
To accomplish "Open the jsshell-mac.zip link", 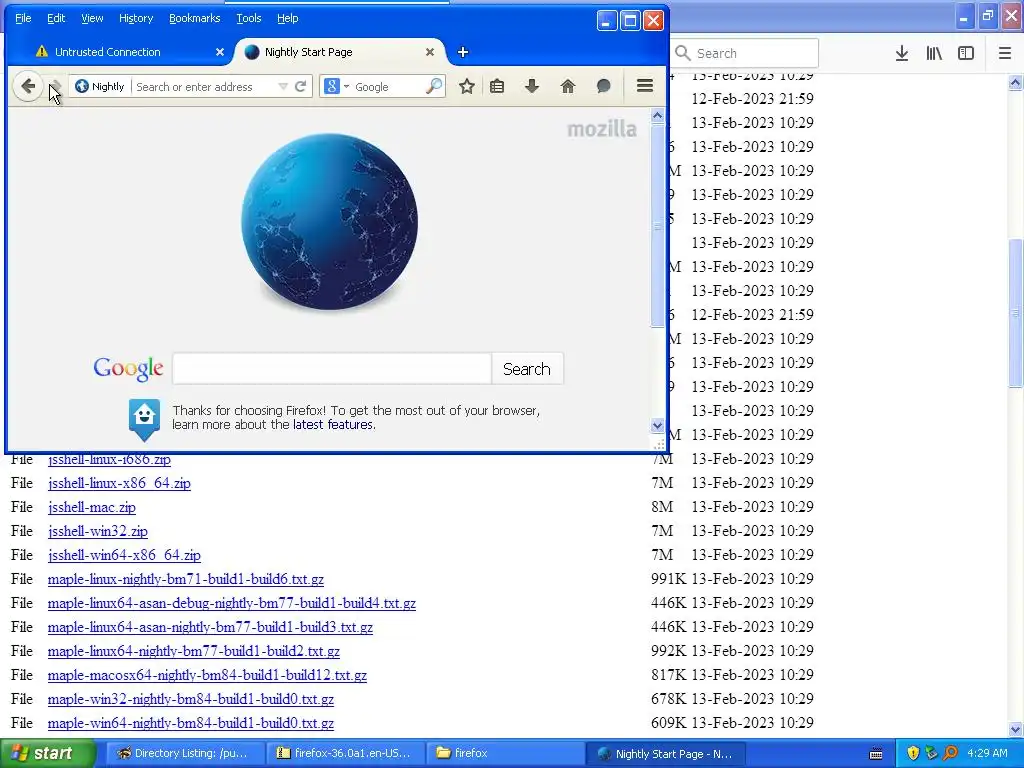I will pos(91,507).
